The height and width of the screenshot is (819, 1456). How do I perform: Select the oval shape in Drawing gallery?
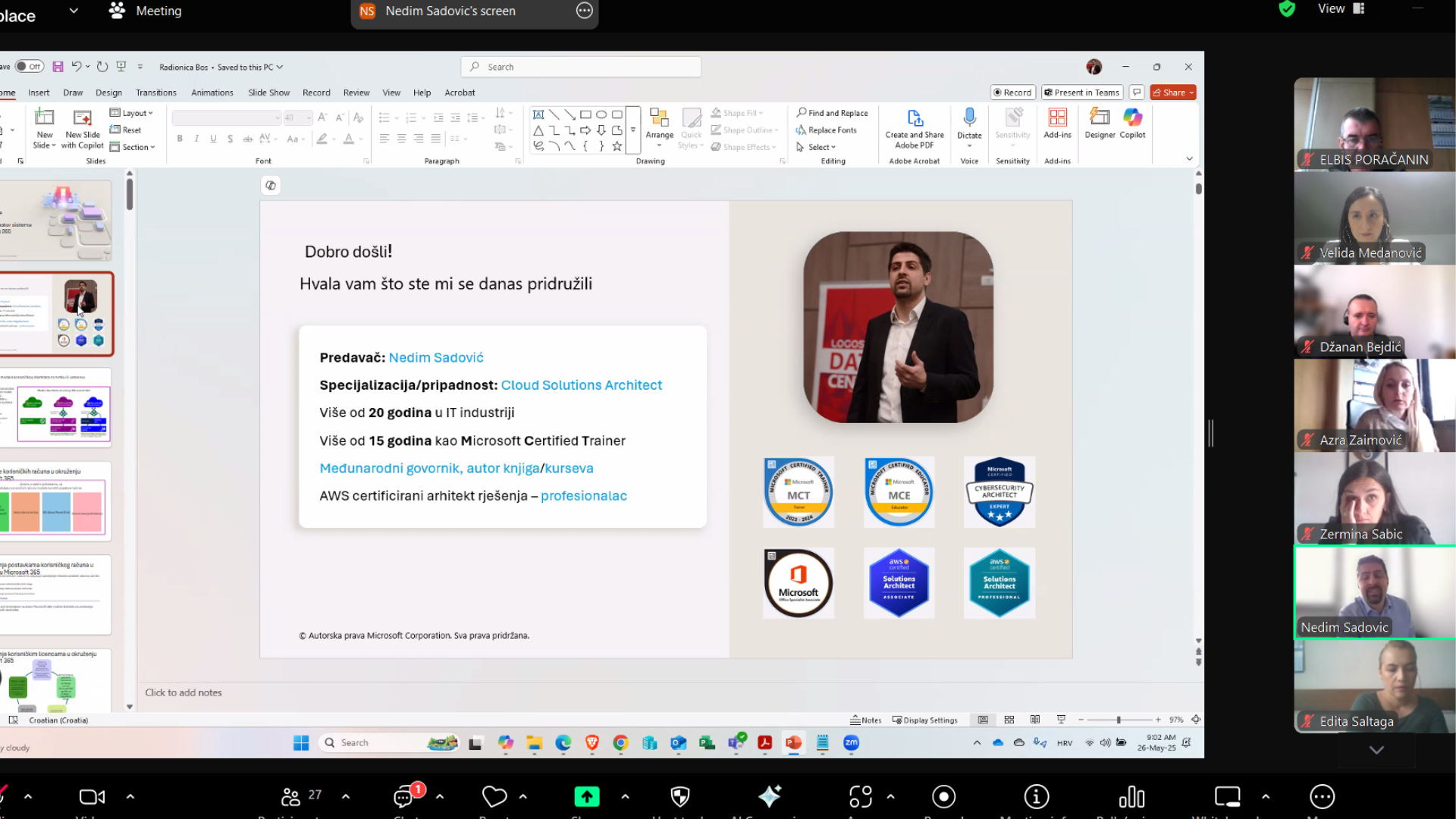601,115
